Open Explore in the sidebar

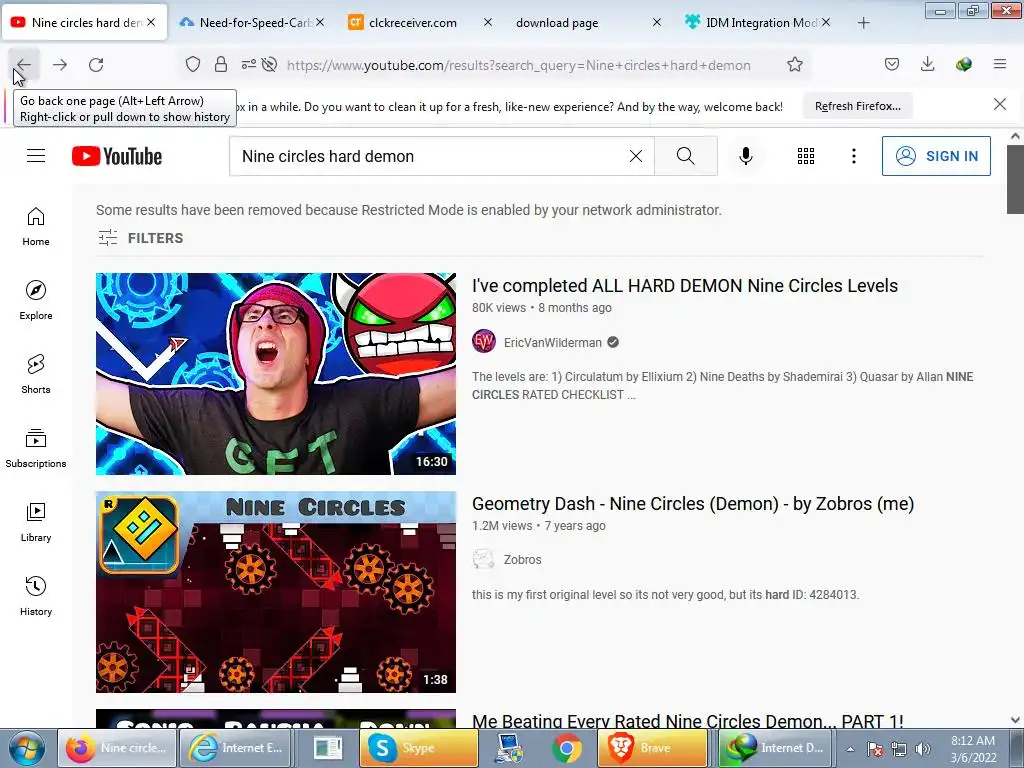point(36,300)
